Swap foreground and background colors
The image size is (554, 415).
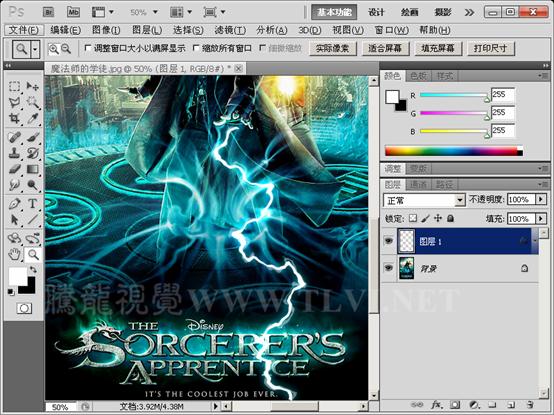(x=33, y=270)
